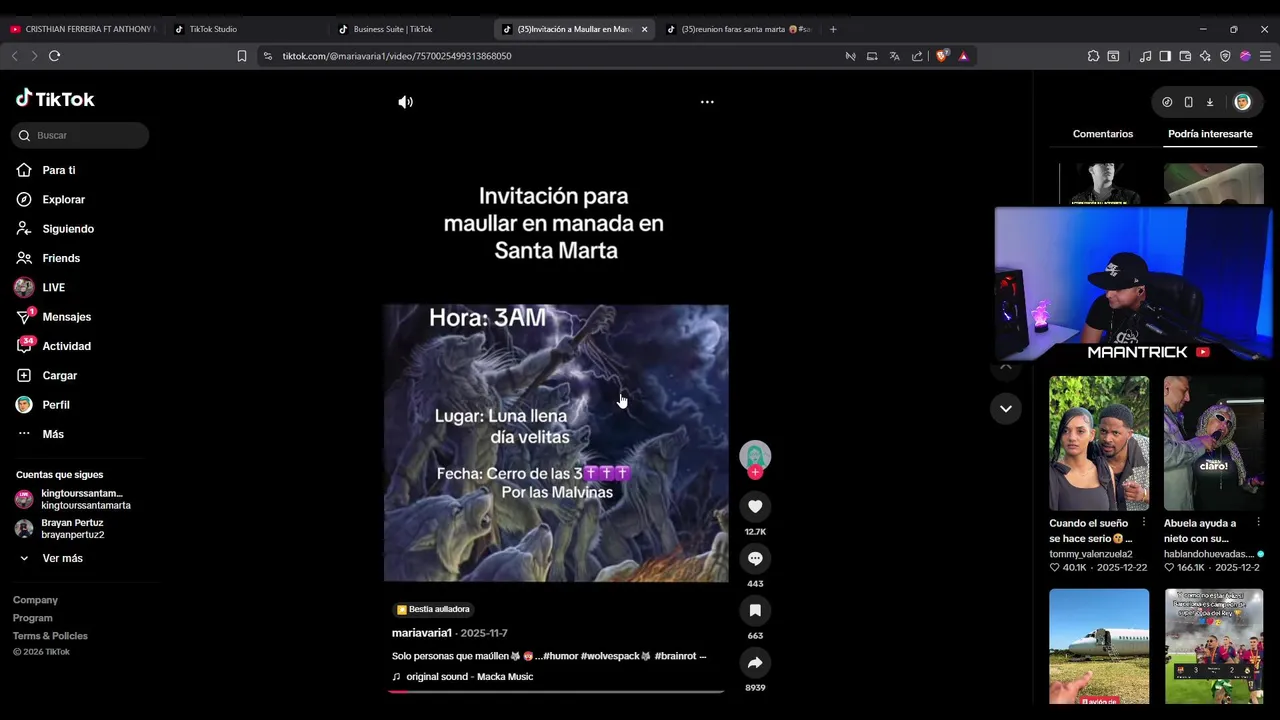Open the airplane video thumbnail
Image resolution: width=1280 pixels, height=720 pixels.
(1099, 646)
